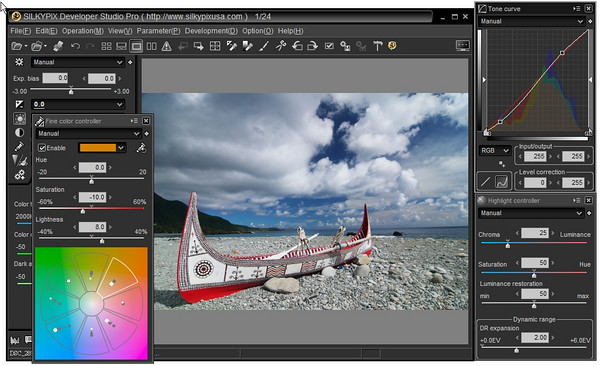
Task: Open the View menu
Action: pyautogui.click(x=120, y=31)
